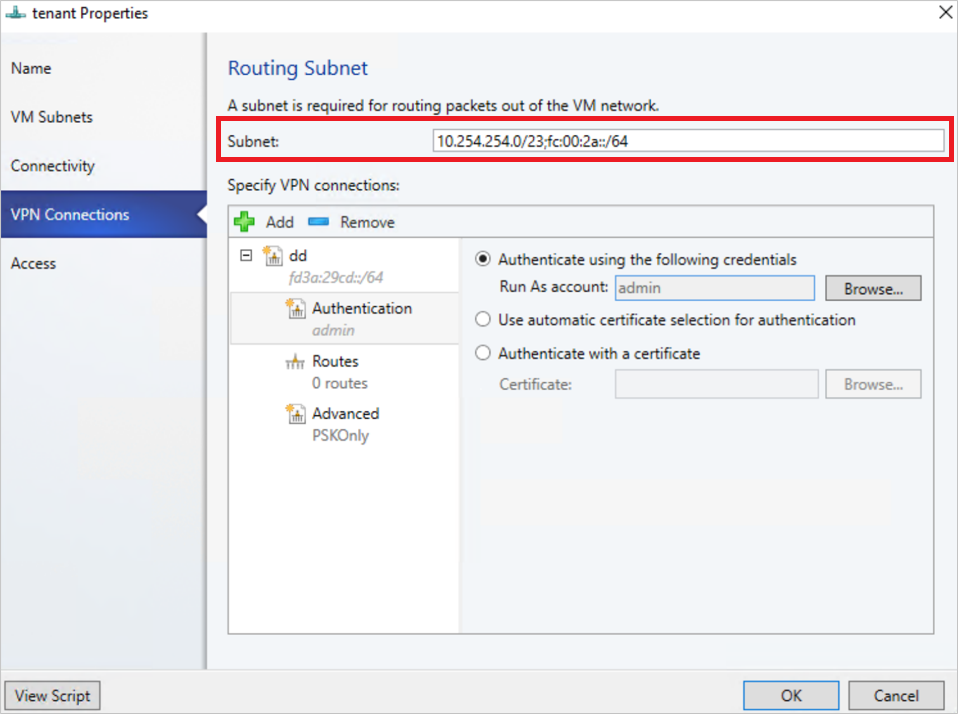Viewport: 958px width, 714px height.
Task: Click the View Script button
Action: pos(53,695)
